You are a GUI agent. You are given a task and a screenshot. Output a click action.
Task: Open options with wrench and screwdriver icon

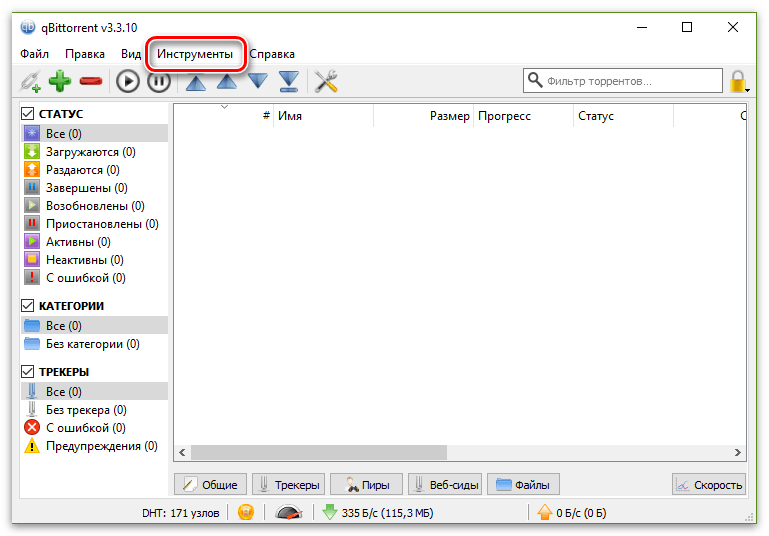(326, 81)
